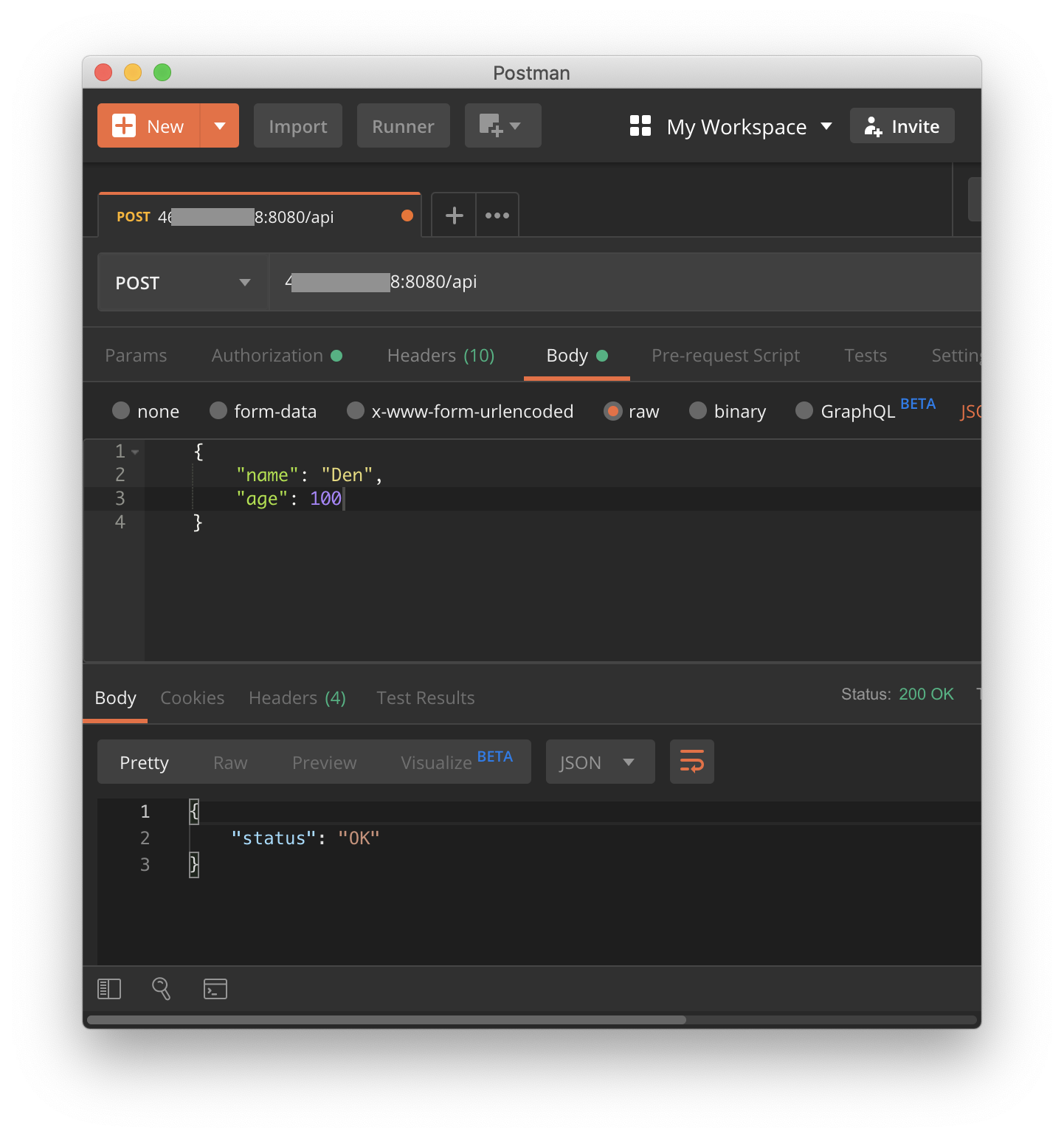The height and width of the screenshot is (1138, 1064).
Task: Select x-www-form-urlencoded body type
Action: point(356,410)
